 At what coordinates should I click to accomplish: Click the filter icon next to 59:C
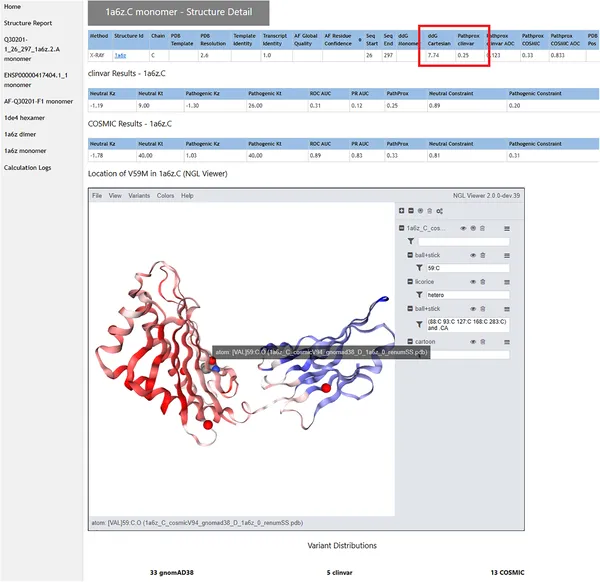point(419,268)
